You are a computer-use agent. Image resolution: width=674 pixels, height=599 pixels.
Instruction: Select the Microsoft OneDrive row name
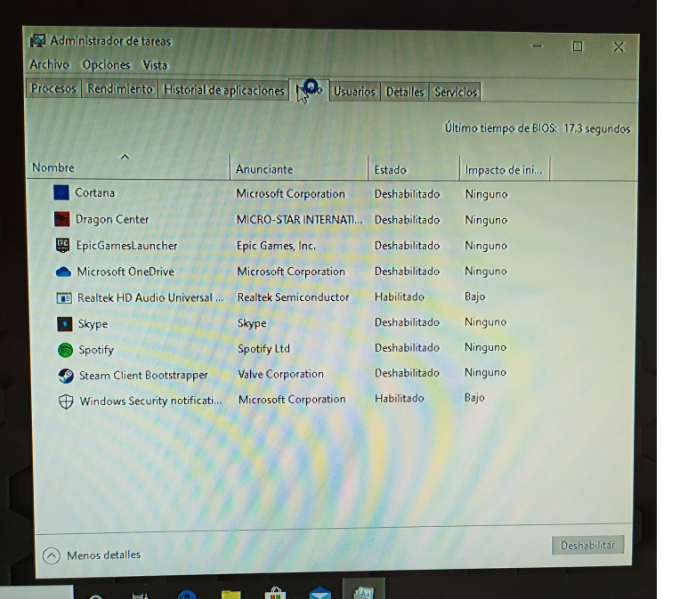pos(125,272)
